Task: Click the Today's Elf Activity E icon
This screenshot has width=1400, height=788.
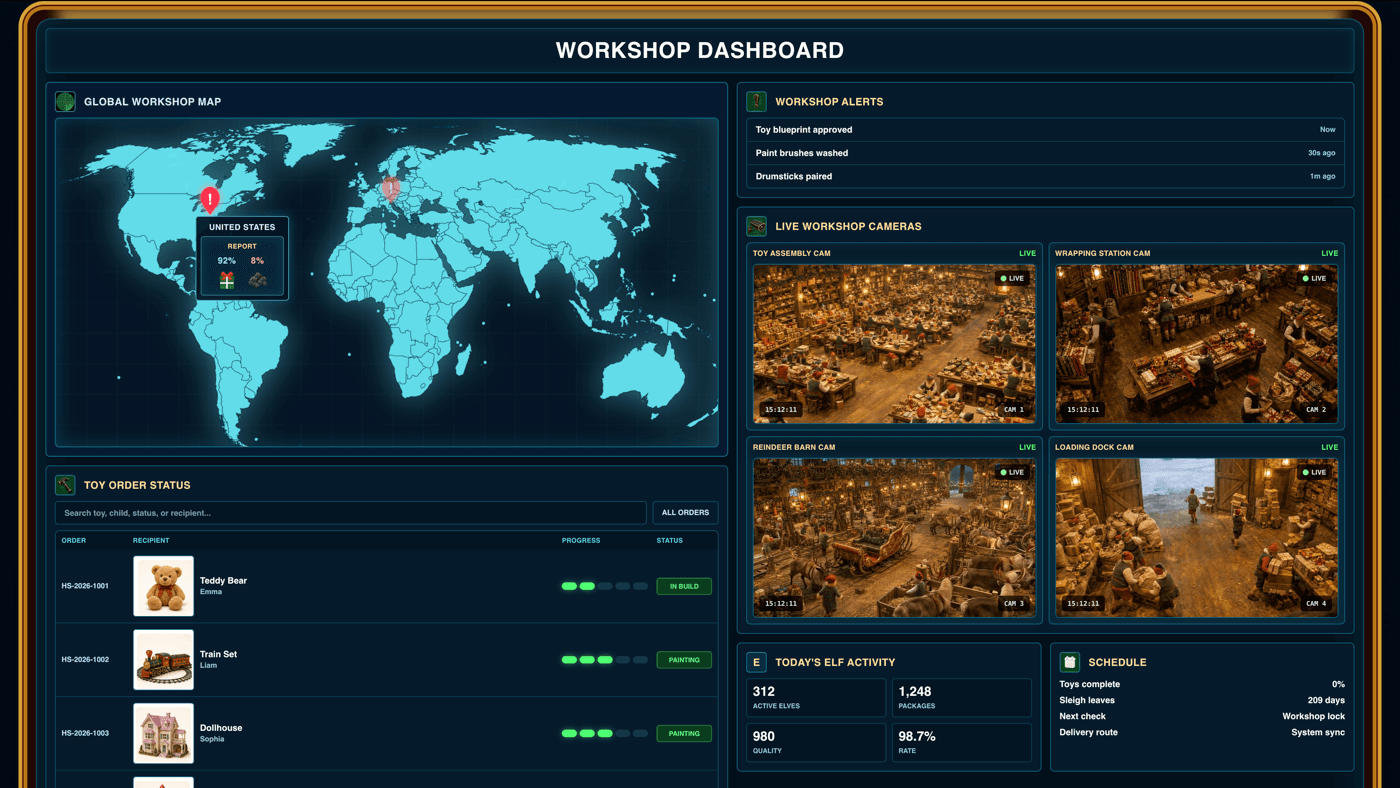Action: (x=757, y=662)
